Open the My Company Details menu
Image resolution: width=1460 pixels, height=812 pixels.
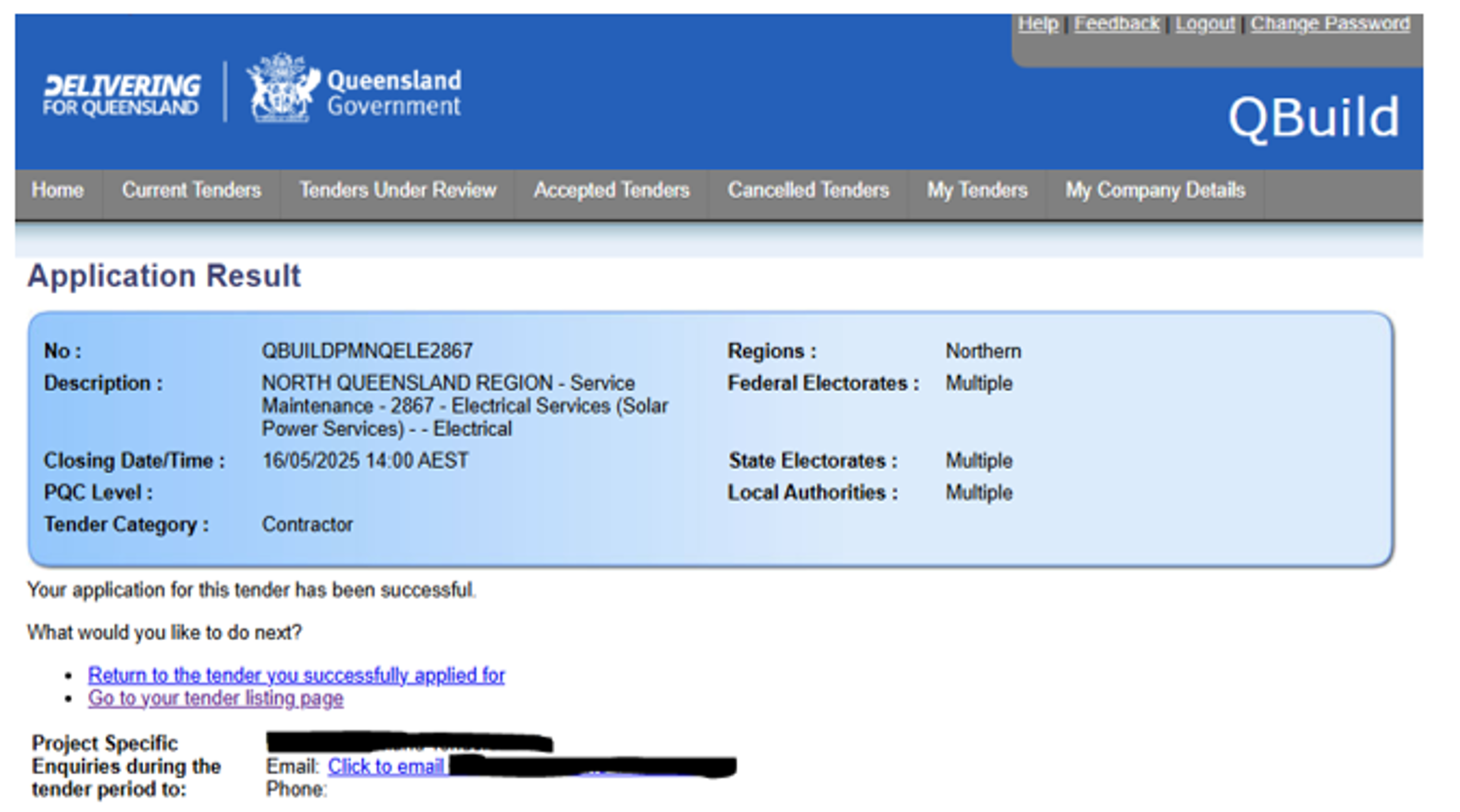pyautogui.click(x=1155, y=190)
